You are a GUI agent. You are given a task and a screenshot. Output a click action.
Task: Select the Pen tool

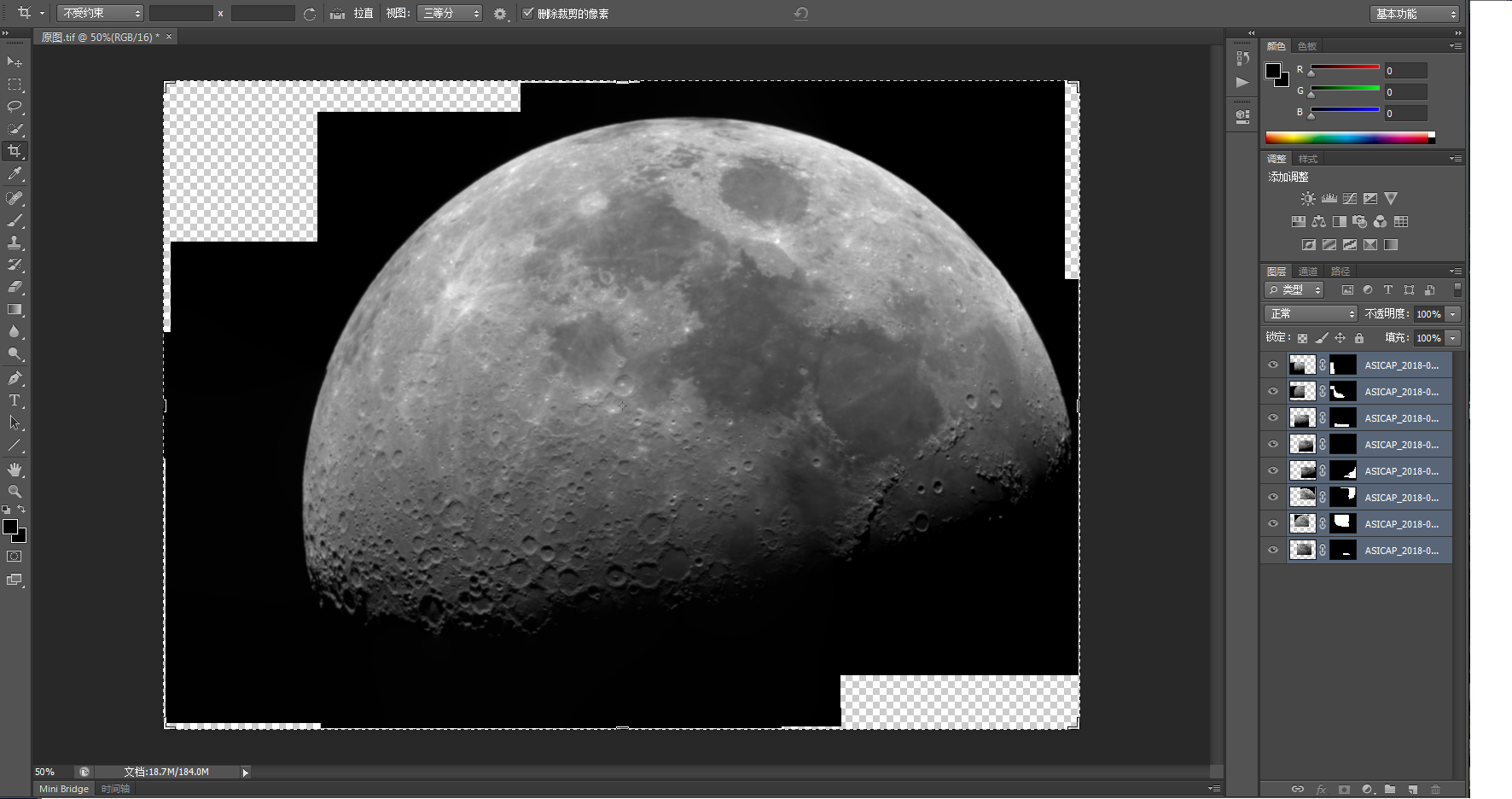coord(15,378)
